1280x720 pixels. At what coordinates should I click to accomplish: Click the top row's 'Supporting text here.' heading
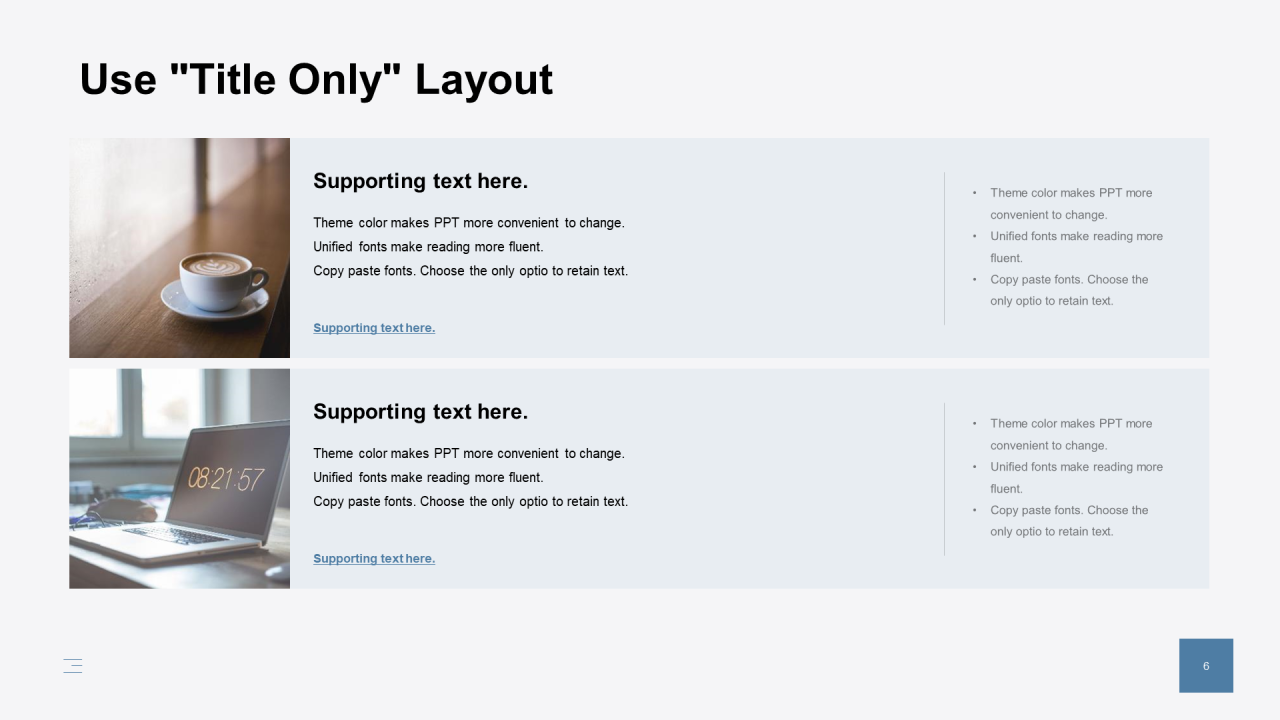coord(421,181)
